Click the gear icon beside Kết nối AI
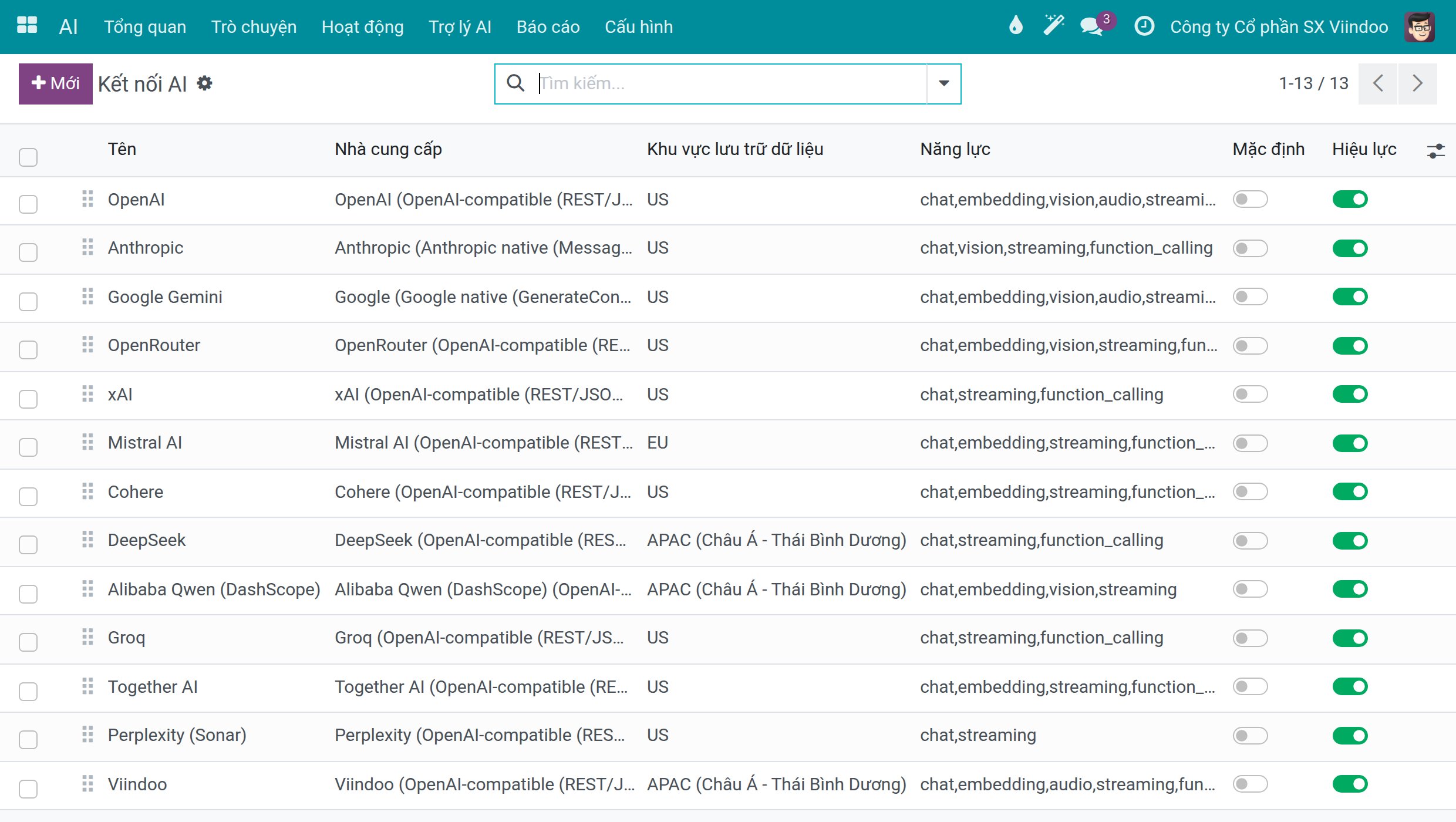 click(x=204, y=83)
